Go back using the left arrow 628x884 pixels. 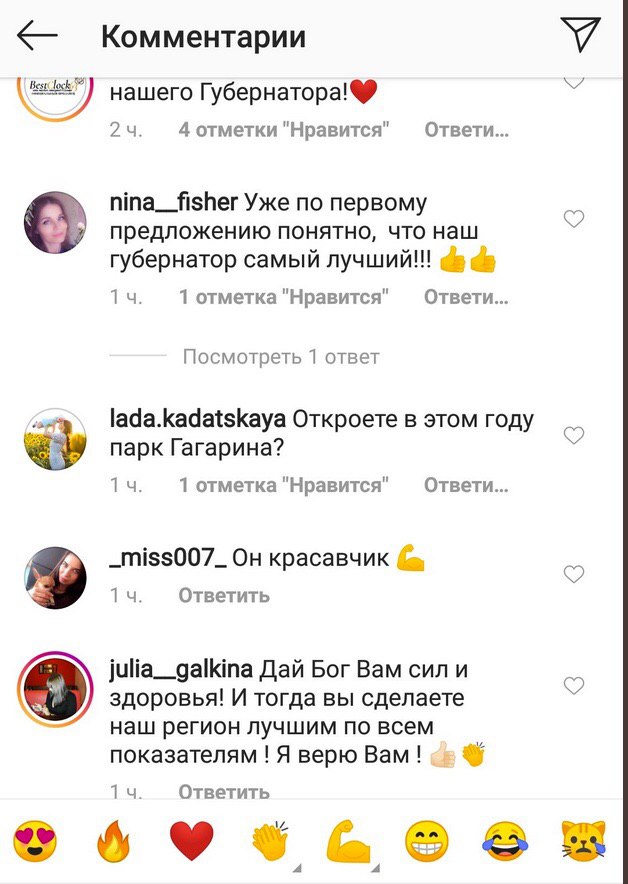tap(37, 36)
